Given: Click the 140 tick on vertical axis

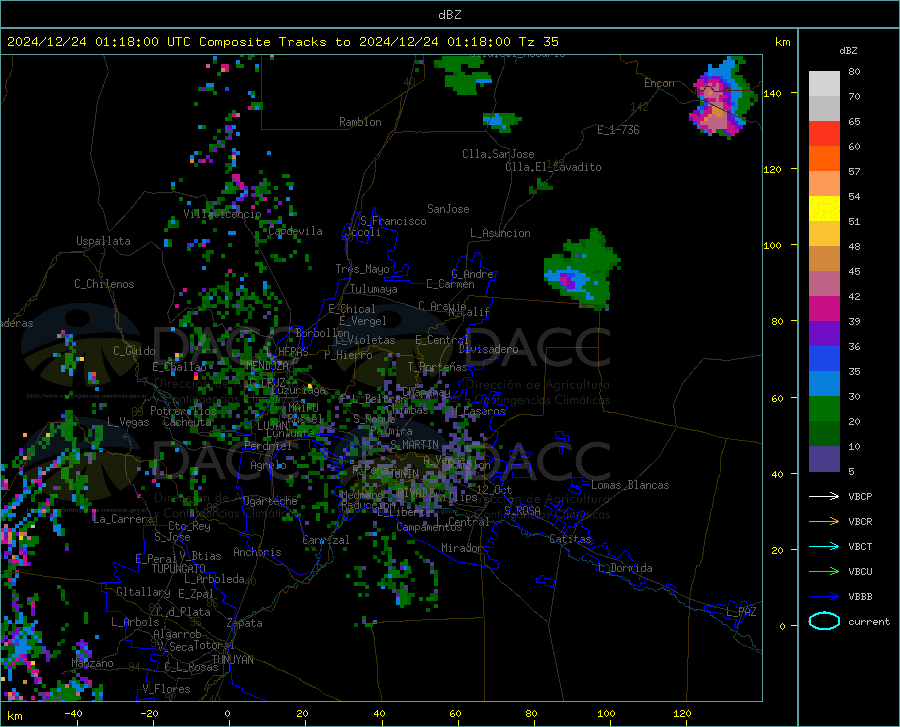Looking at the screenshot, I should (773, 93).
